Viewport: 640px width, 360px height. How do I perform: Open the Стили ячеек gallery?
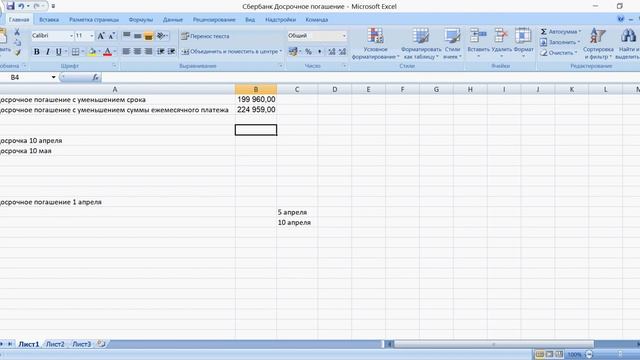pos(452,44)
